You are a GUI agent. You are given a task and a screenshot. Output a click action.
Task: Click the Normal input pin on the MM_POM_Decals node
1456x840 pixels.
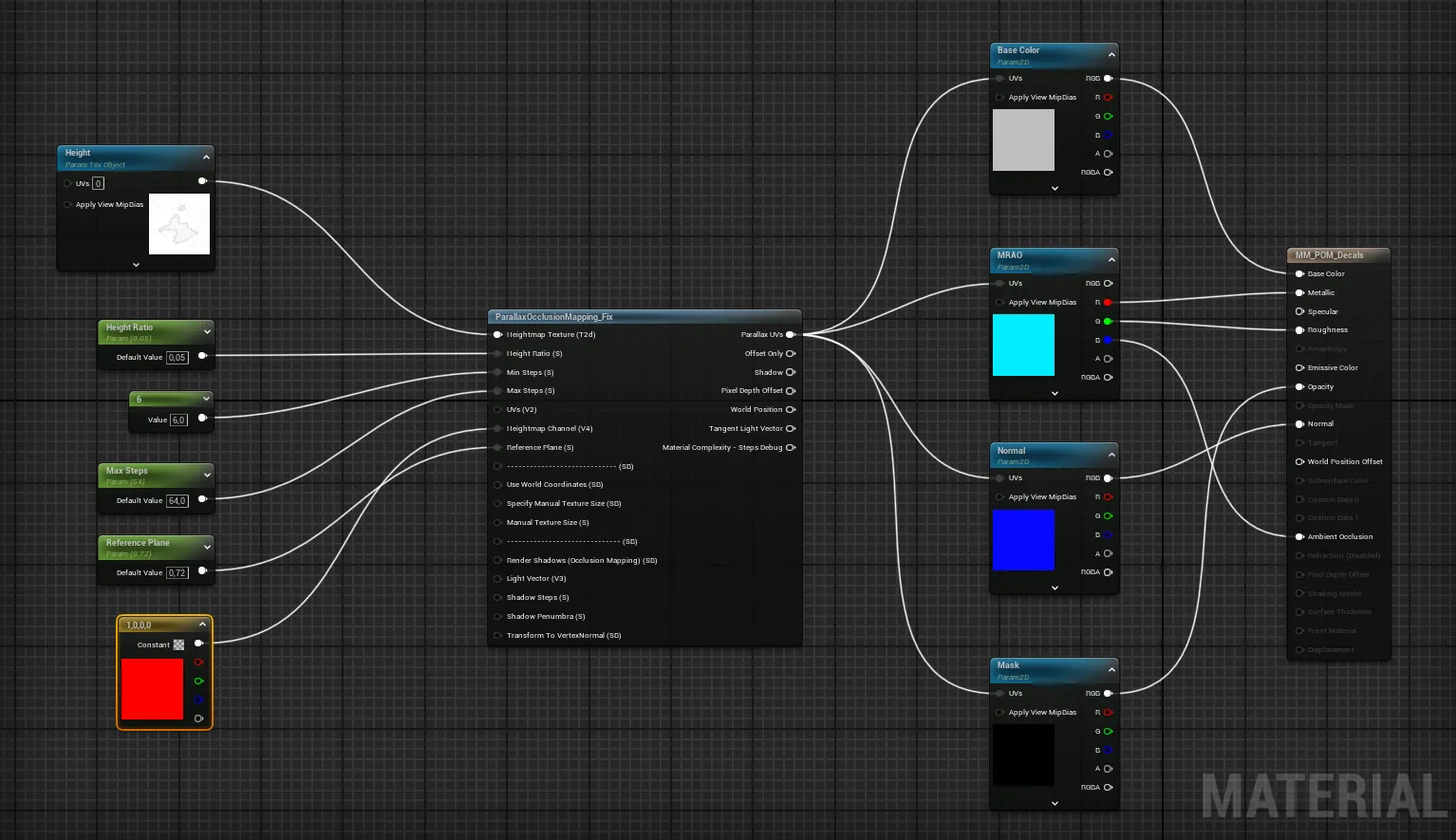click(1299, 423)
